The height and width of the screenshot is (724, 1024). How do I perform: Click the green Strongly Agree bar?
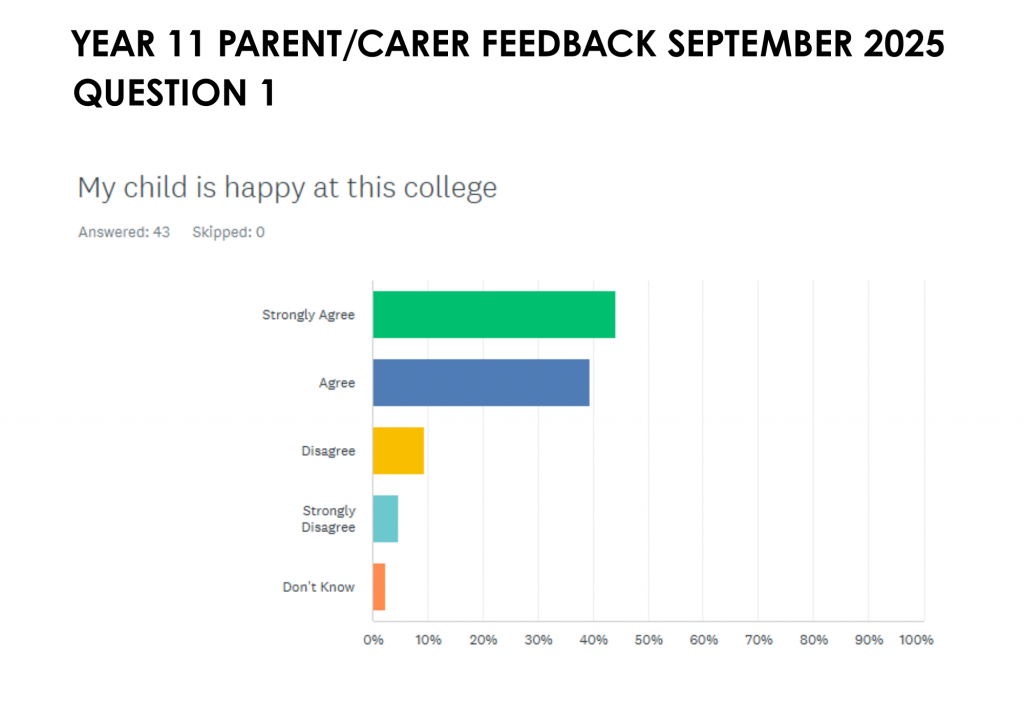click(x=493, y=315)
